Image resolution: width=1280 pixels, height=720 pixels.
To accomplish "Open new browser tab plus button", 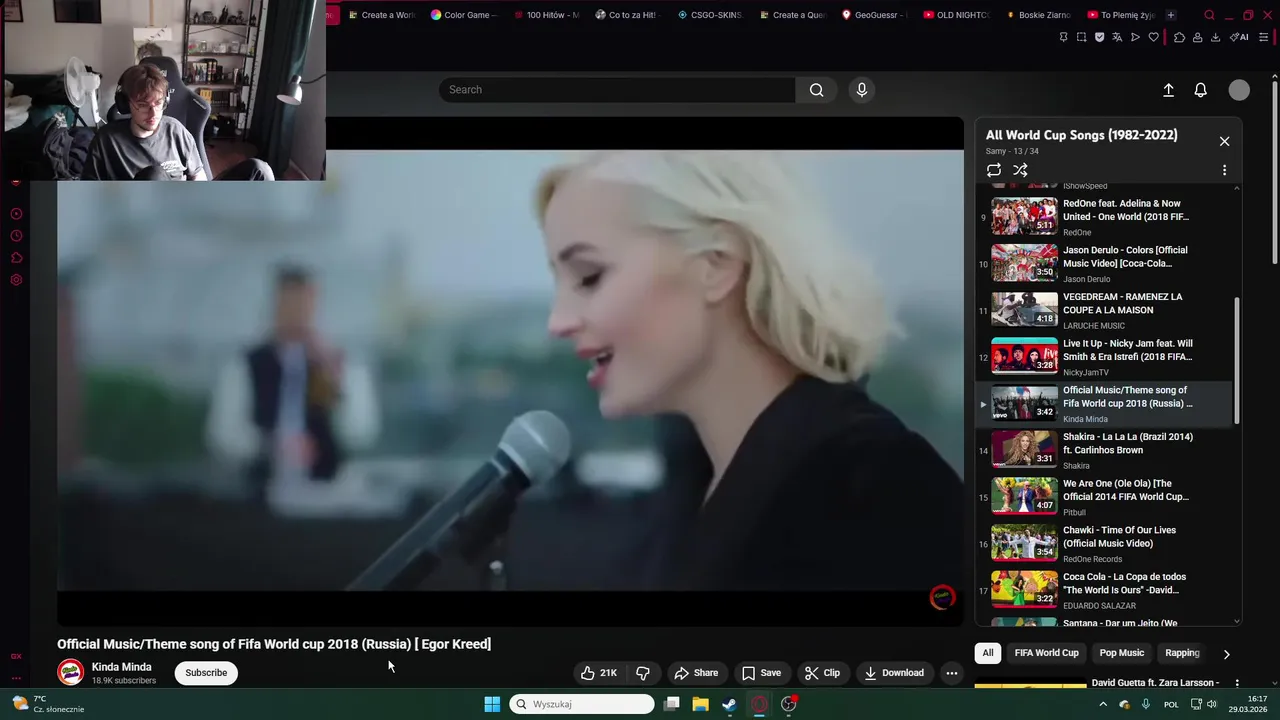I will point(1171,15).
